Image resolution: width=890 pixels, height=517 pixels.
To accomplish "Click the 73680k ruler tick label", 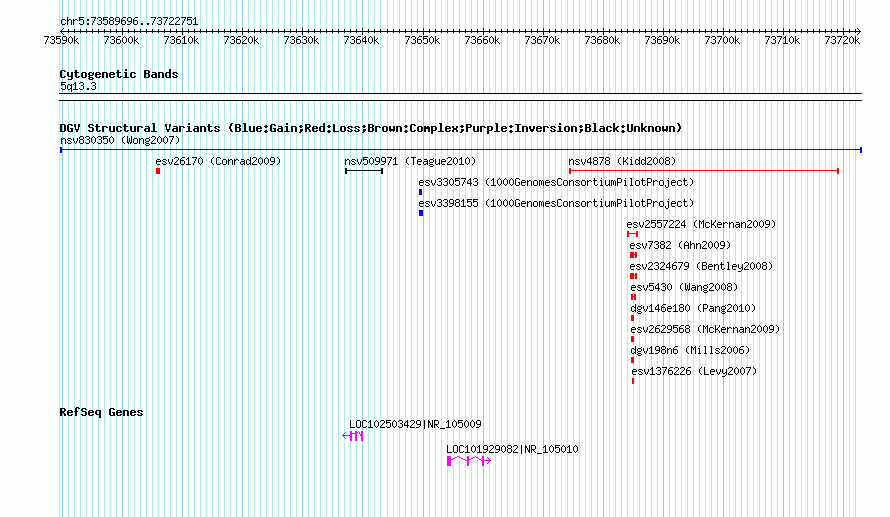I will point(602,40).
